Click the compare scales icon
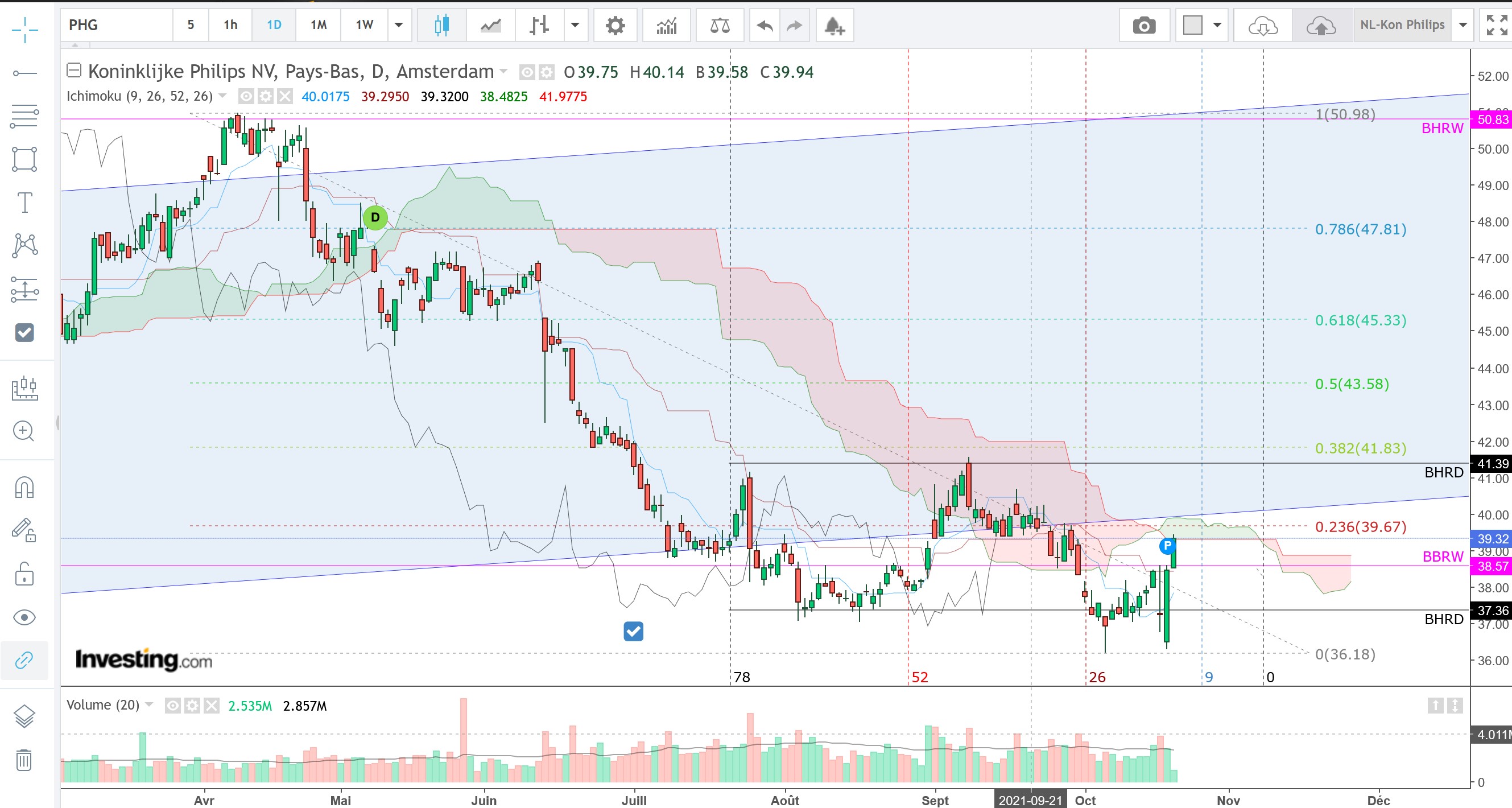The height and width of the screenshot is (808, 1512). [x=720, y=25]
